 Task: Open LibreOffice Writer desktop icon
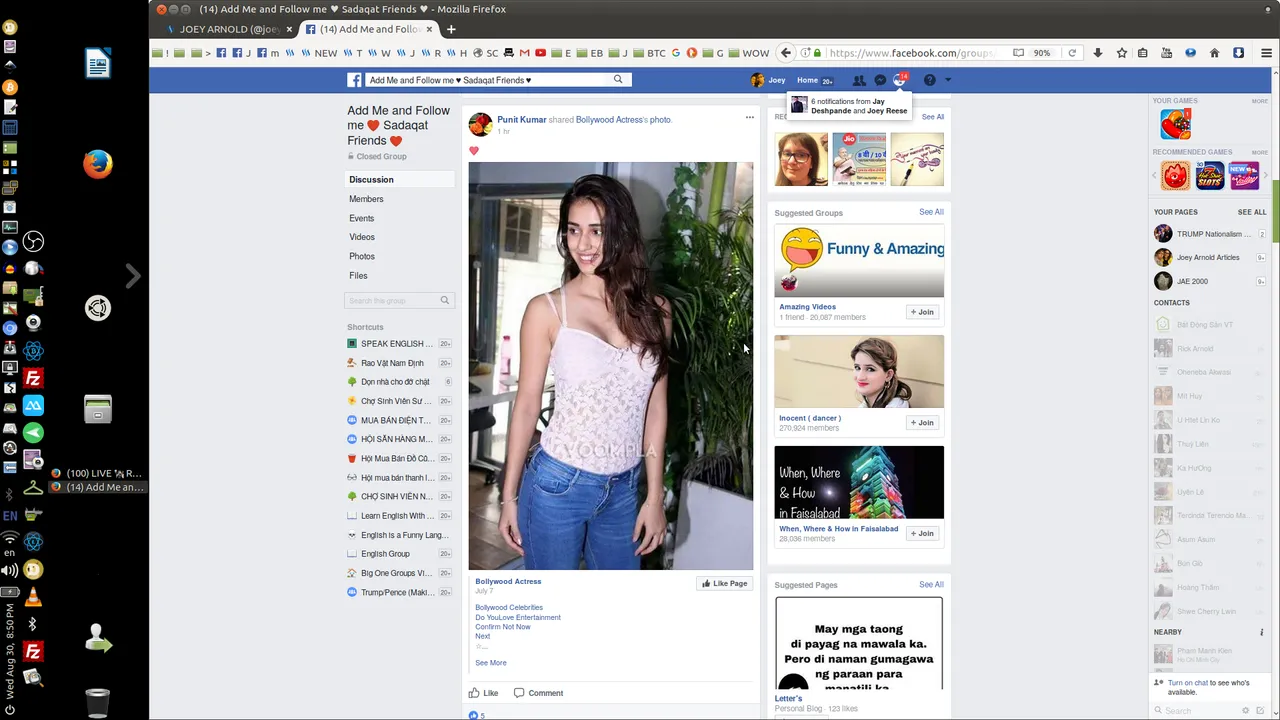pyautogui.click(x=97, y=64)
